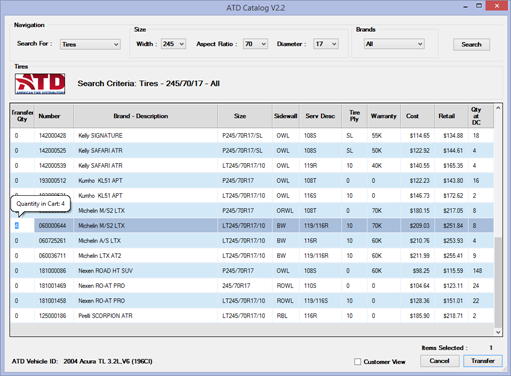Image resolution: width=511 pixels, height=376 pixels.
Task: Close the ATD Catalog window
Action: pos(497,6)
